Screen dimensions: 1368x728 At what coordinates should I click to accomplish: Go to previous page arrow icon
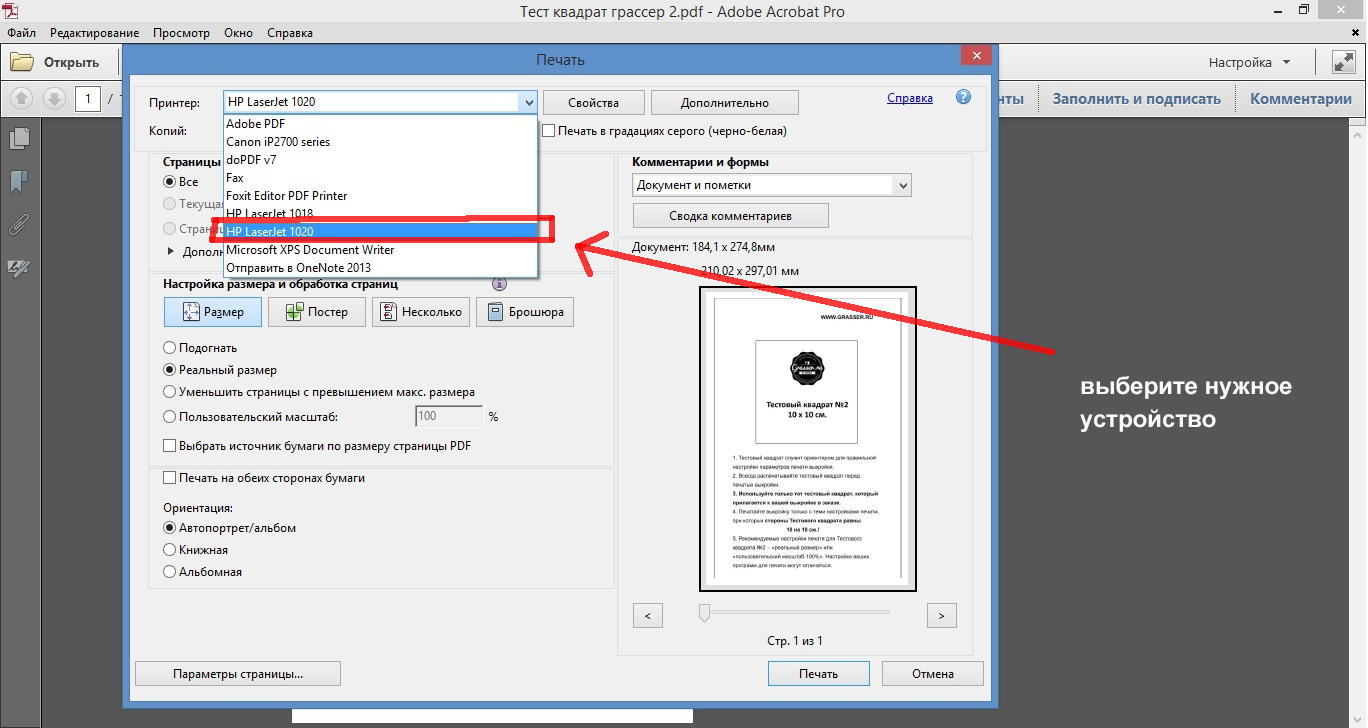(x=22, y=98)
